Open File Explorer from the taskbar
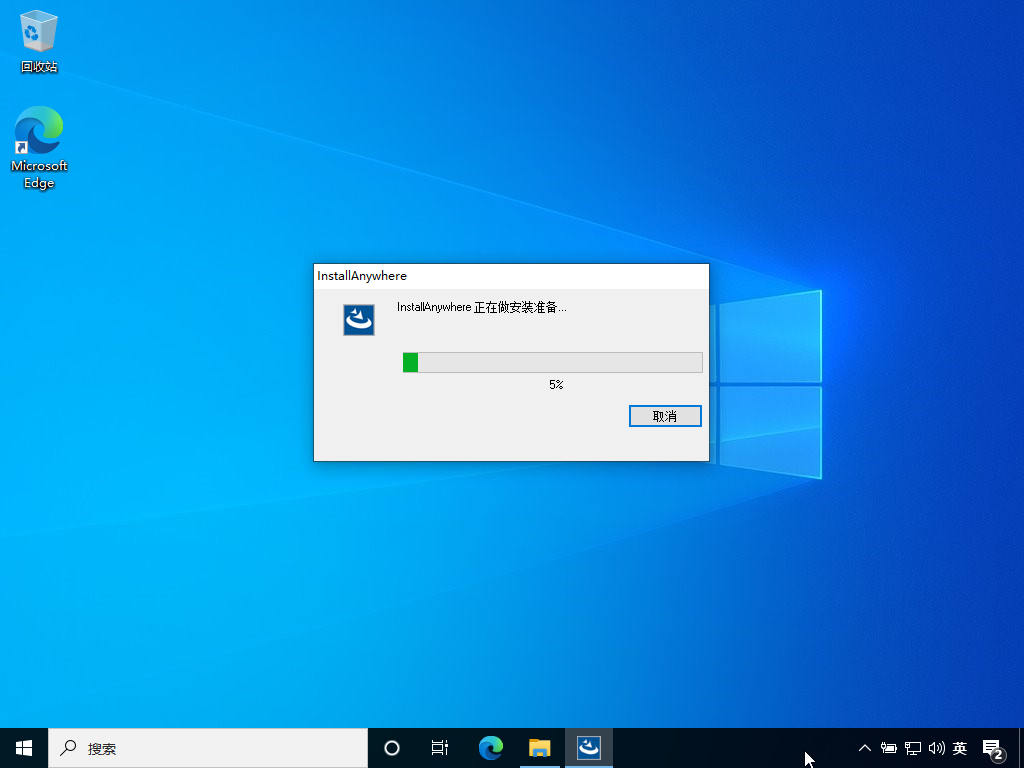This screenshot has width=1024, height=768. [540, 748]
